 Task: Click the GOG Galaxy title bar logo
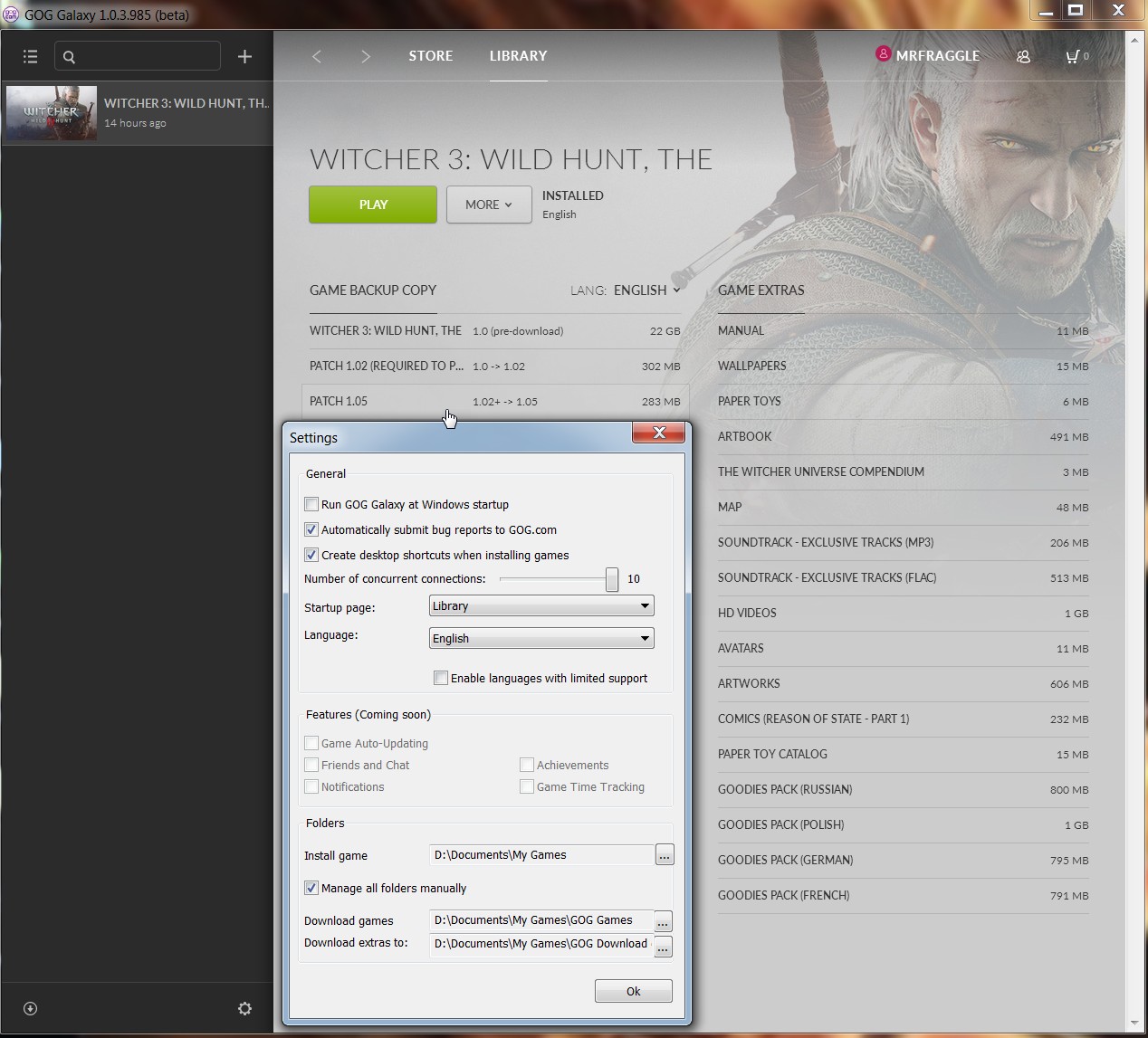click(11, 13)
